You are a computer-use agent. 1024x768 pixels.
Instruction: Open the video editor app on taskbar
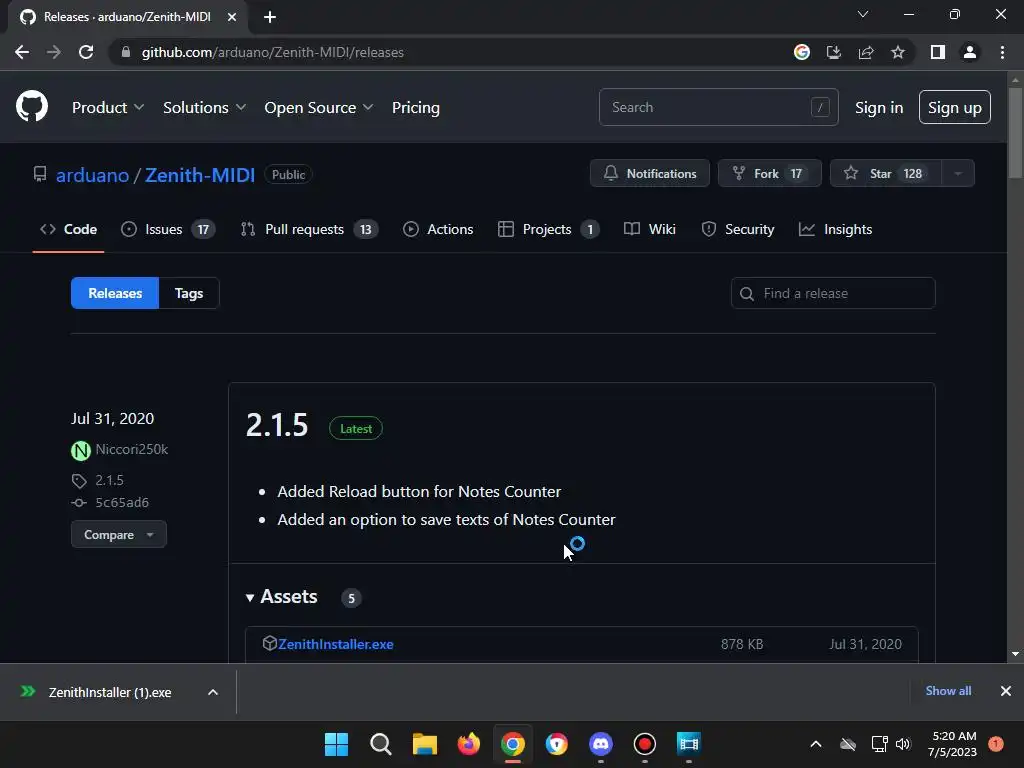(x=688, y=744)
